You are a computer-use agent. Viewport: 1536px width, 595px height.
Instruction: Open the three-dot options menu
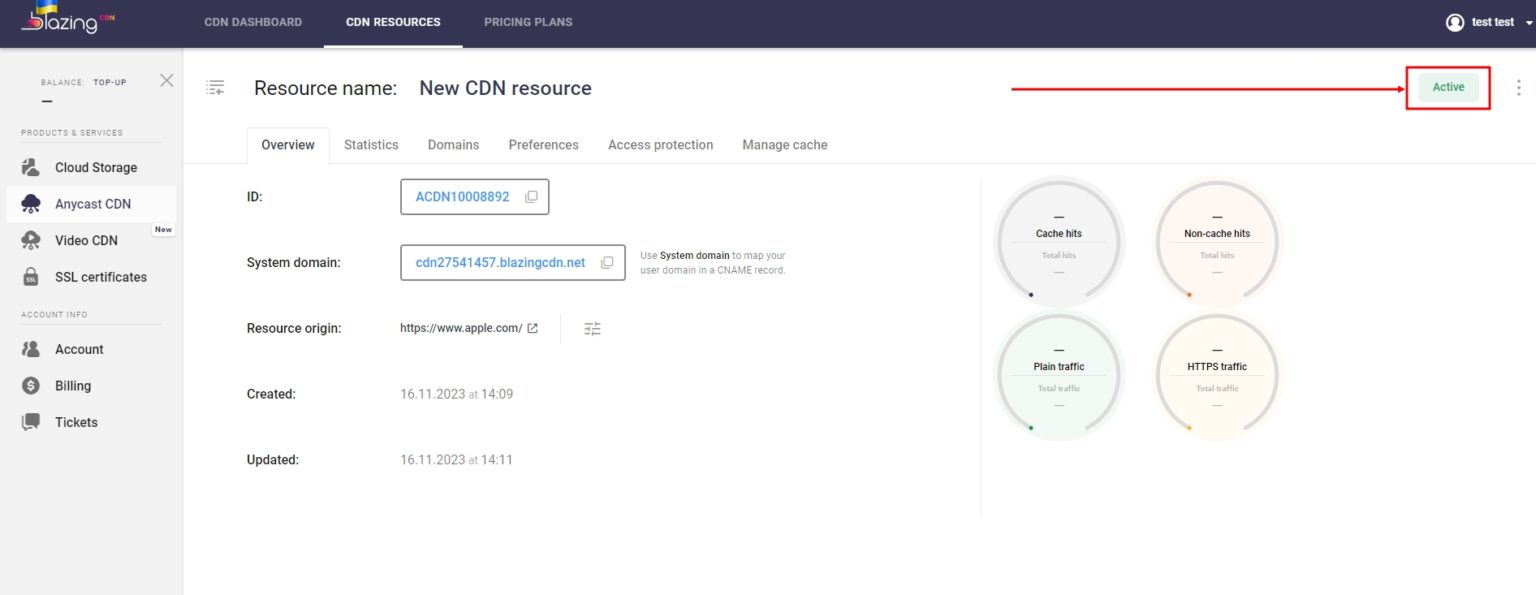[x=1519, y=87]
